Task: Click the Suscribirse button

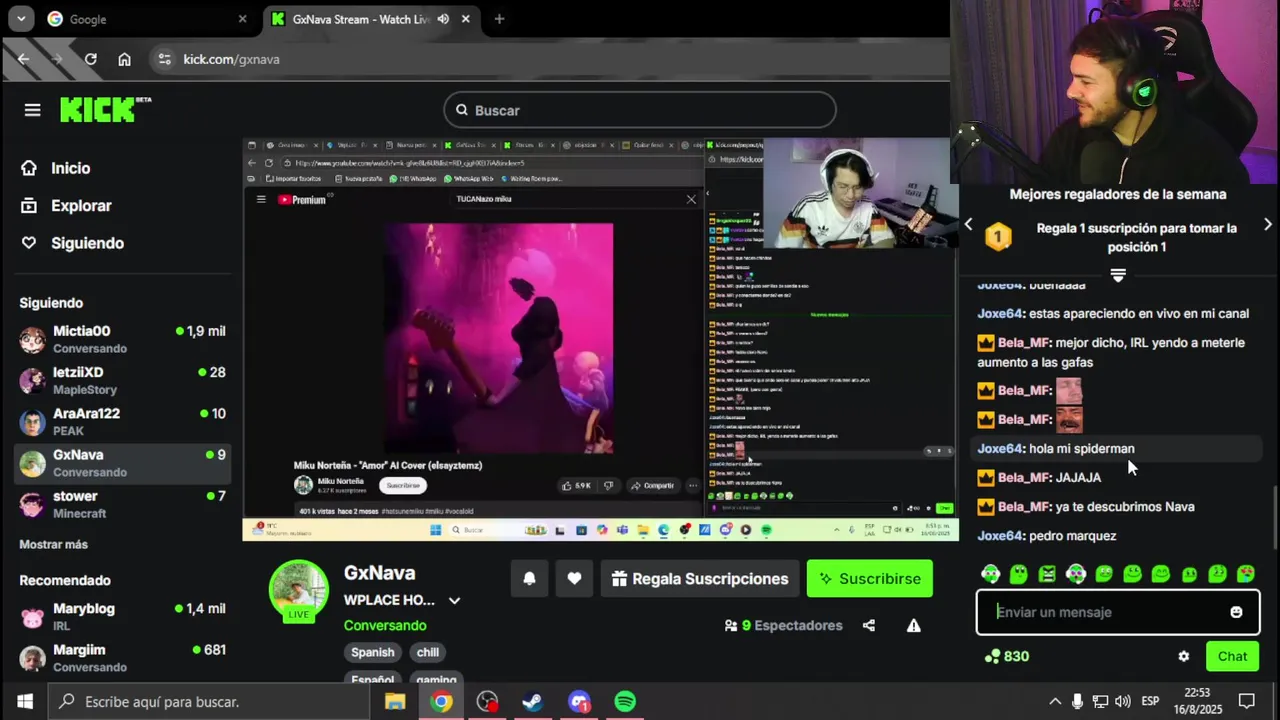Action: [870, 578]
